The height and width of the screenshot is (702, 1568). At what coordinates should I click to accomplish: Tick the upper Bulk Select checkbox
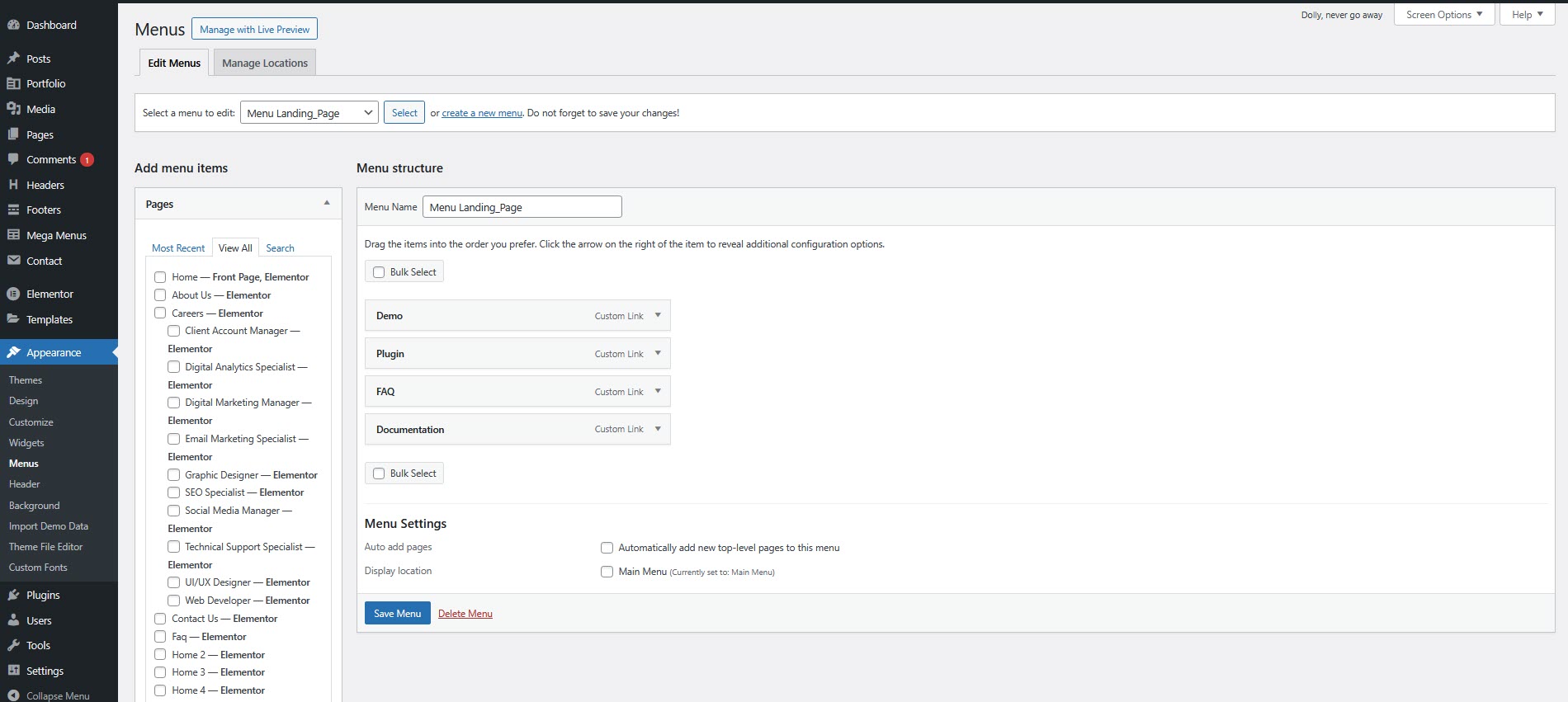pyautogui.click(x=379, y=272)
